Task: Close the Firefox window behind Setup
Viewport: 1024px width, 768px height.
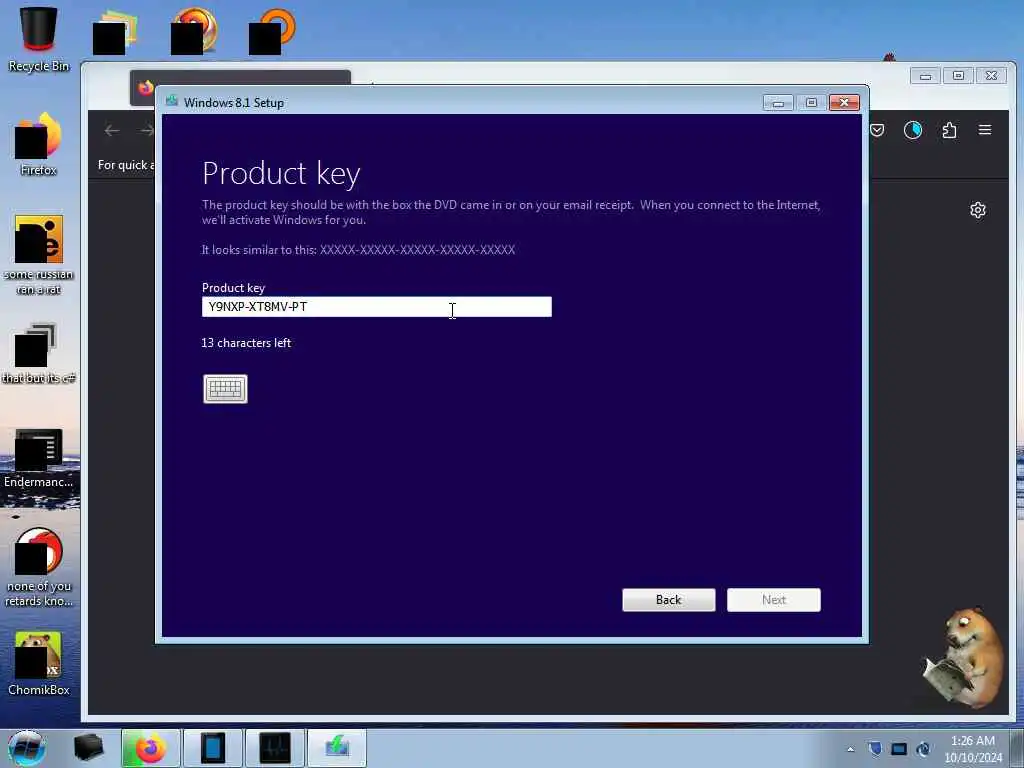Action: click(x=991, y=76)
